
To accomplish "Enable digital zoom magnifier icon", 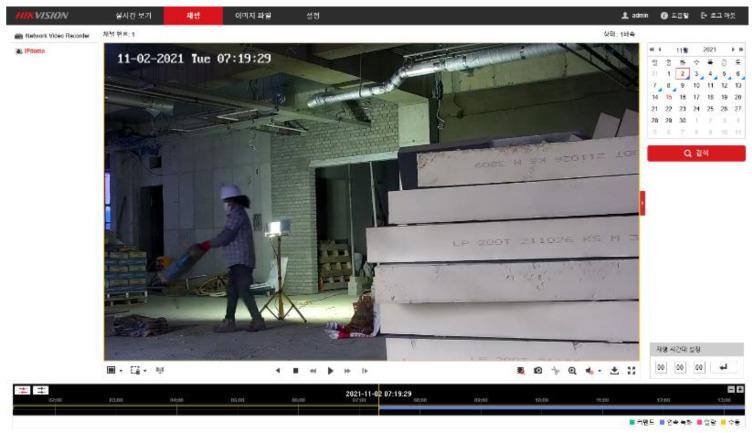I will pyautogui.click(x=572, y=370).
